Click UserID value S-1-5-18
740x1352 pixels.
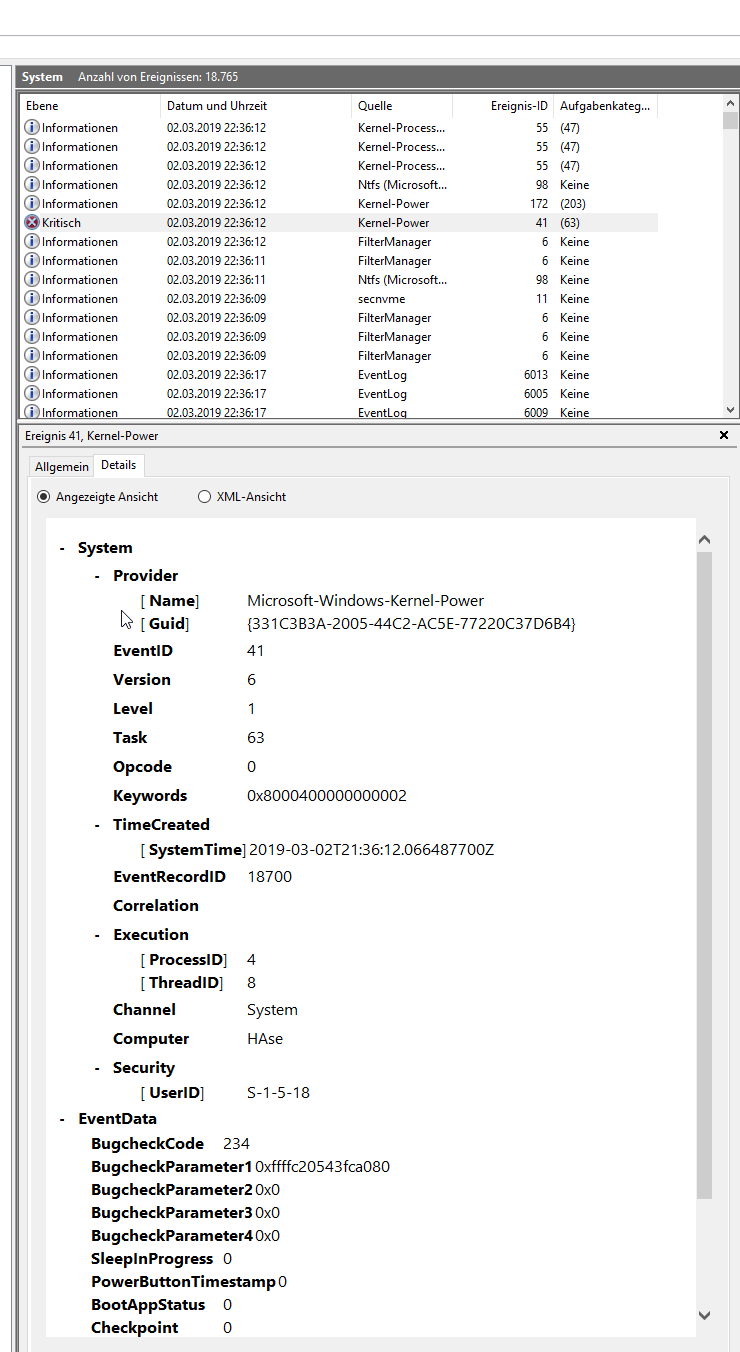point(278,1093)
